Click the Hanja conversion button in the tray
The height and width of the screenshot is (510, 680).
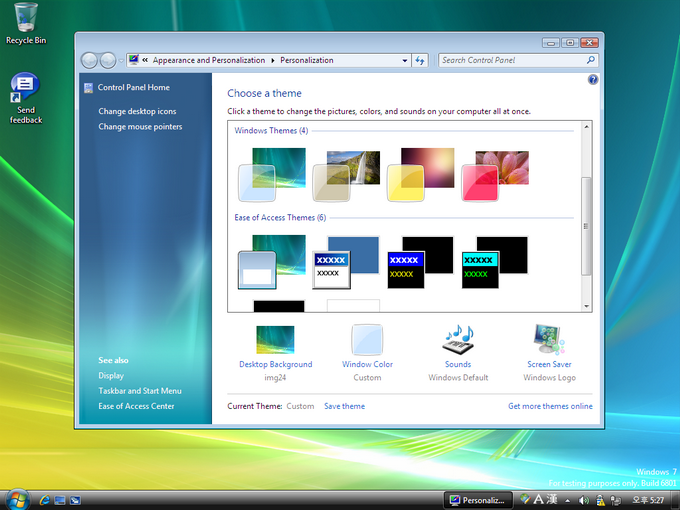click(x=552, y=500)
